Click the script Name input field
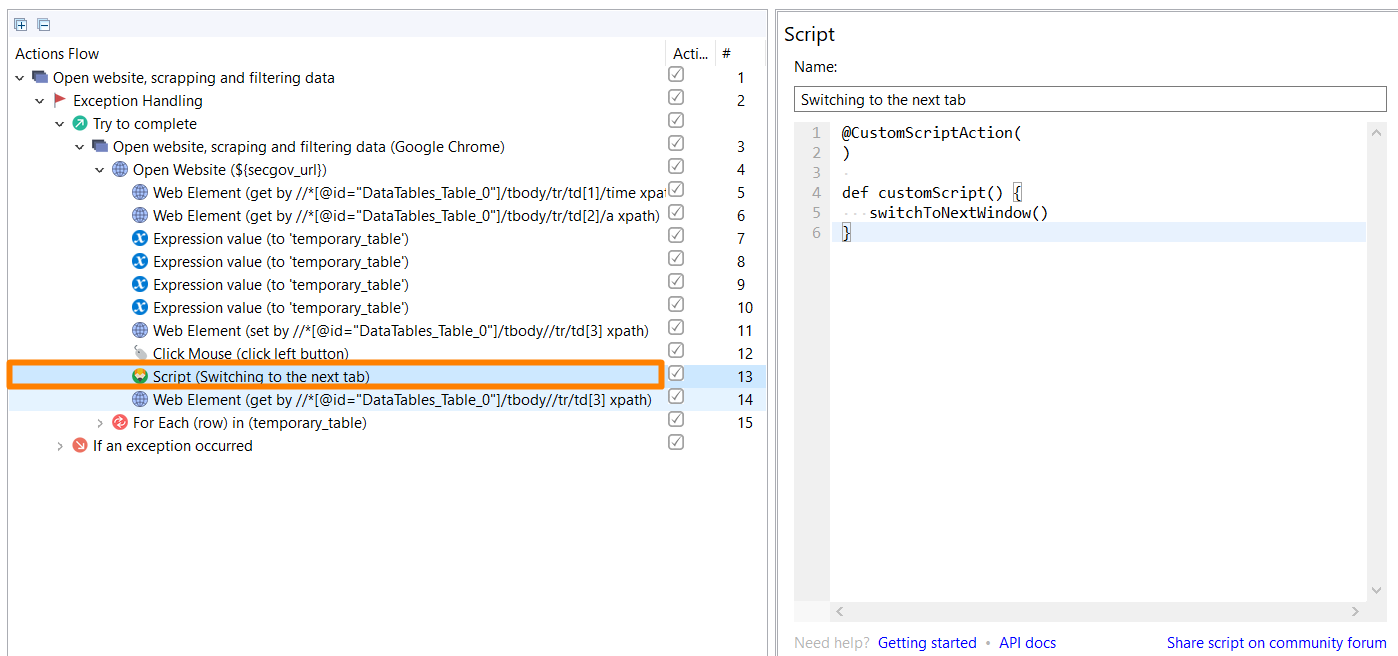Viewport: 1398px width, 656px height. (1090, 99)
